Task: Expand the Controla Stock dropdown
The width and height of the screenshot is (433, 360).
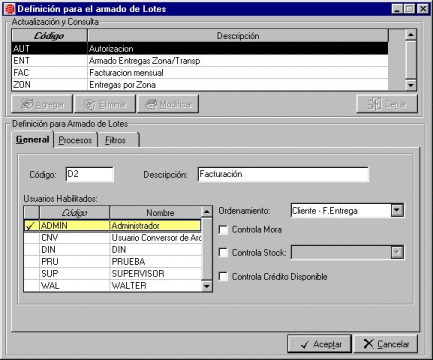Action: (397, 252)
